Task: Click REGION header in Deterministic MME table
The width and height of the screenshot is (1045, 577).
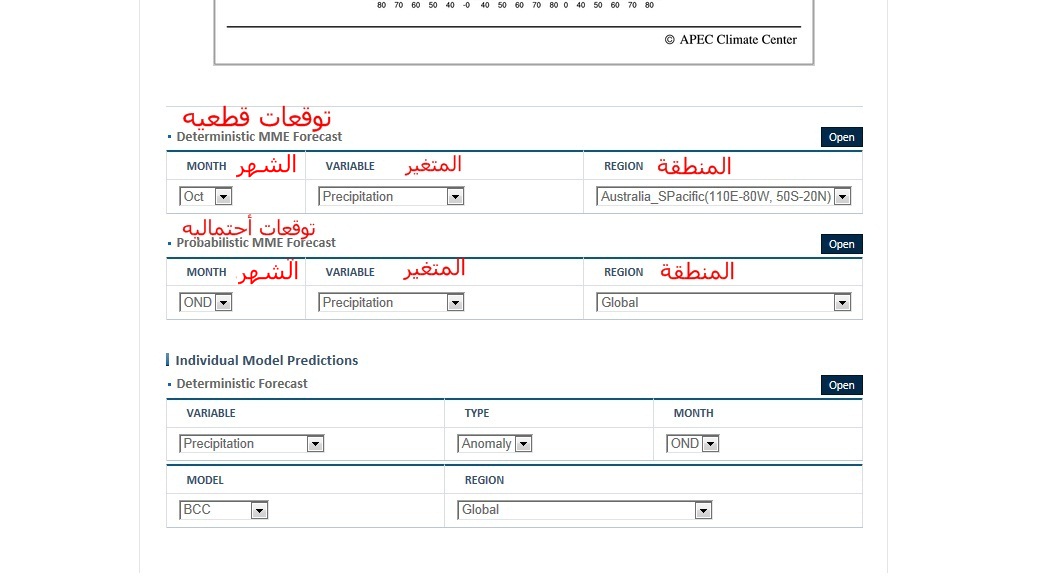Action: [x=623, y=166]
